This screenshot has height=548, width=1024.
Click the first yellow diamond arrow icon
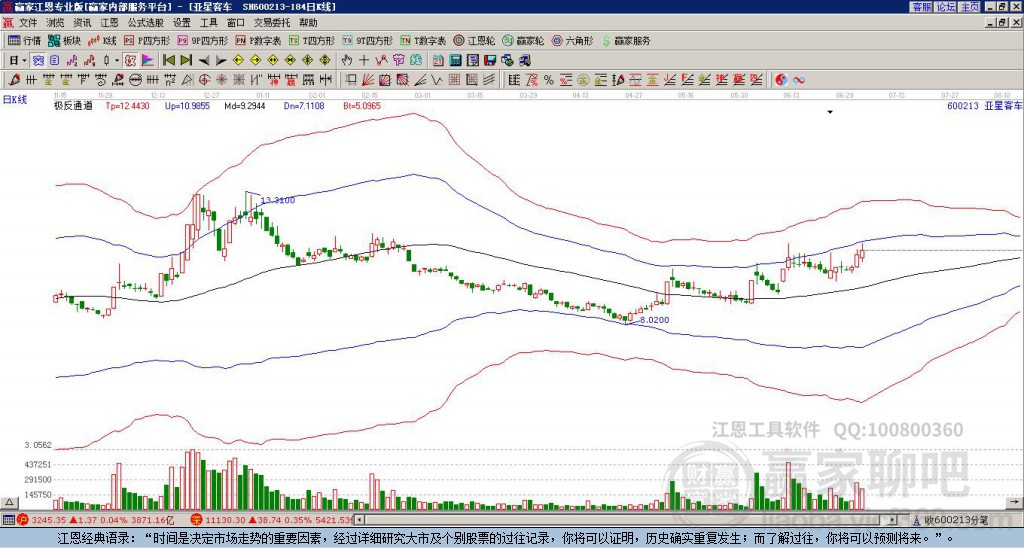click(x=238, y=60)
